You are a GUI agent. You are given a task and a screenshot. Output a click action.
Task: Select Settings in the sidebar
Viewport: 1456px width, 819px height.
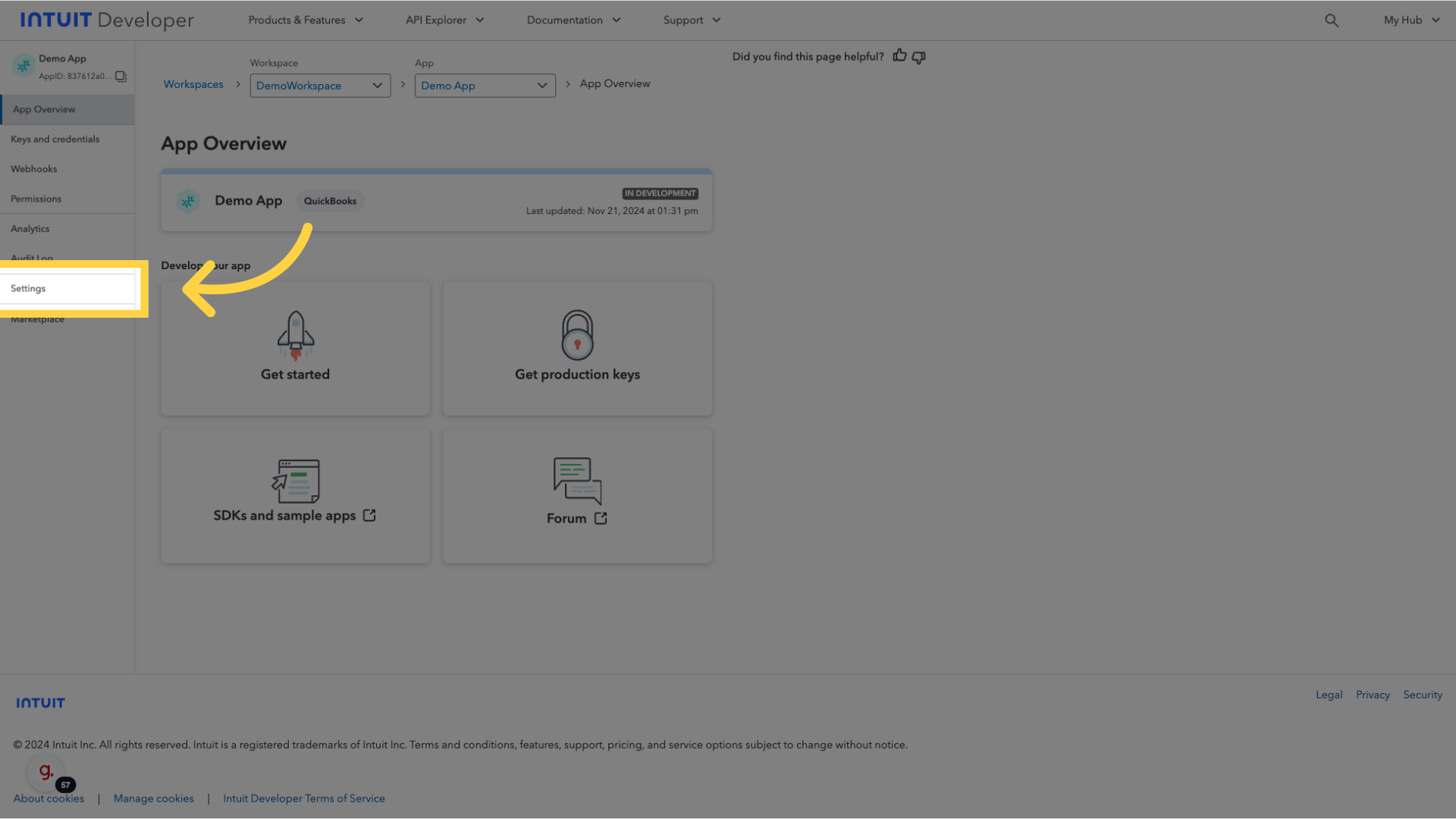(27, 288)
